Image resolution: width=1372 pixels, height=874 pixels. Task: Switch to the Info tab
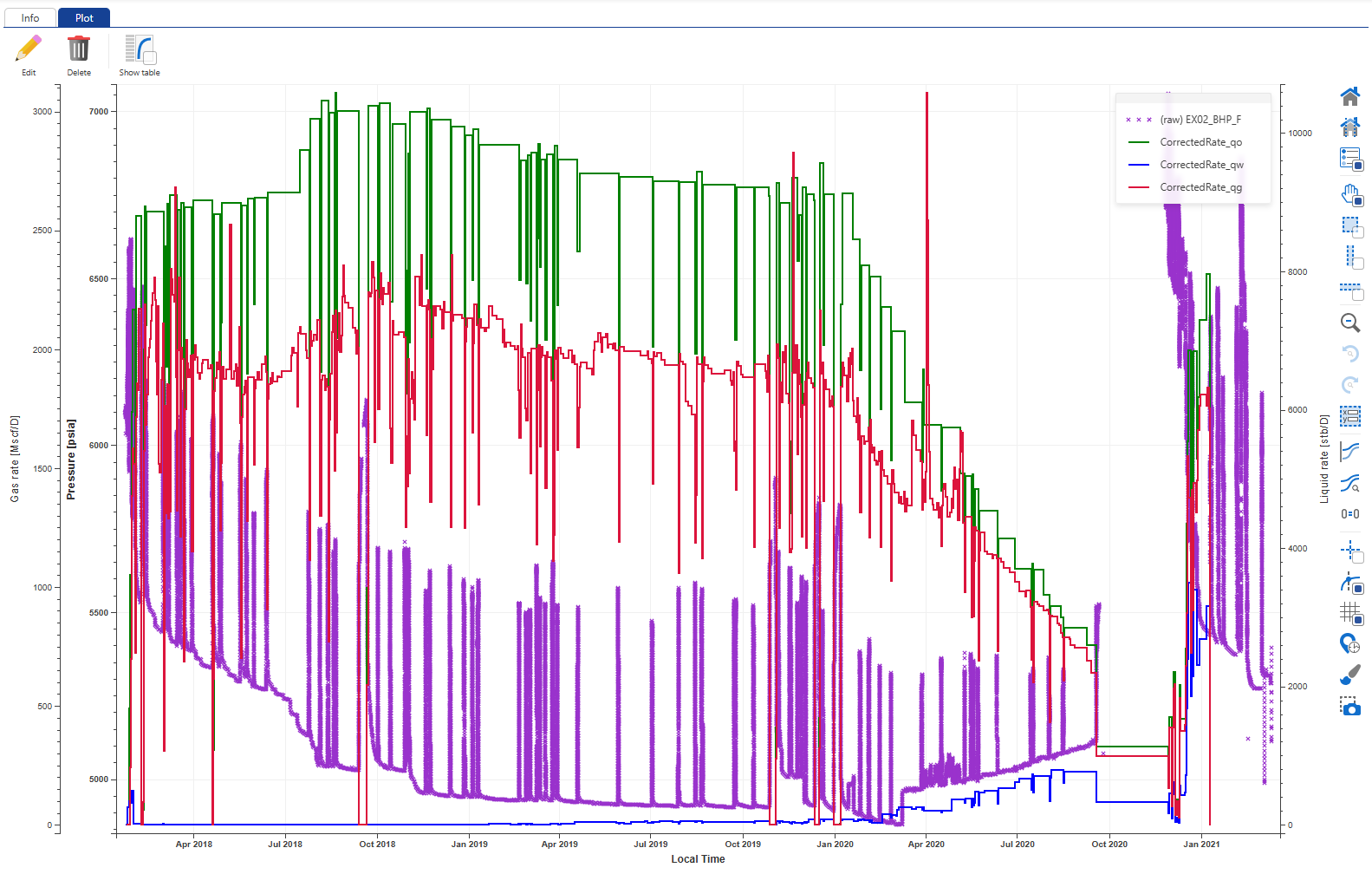[x=30, y=18]
